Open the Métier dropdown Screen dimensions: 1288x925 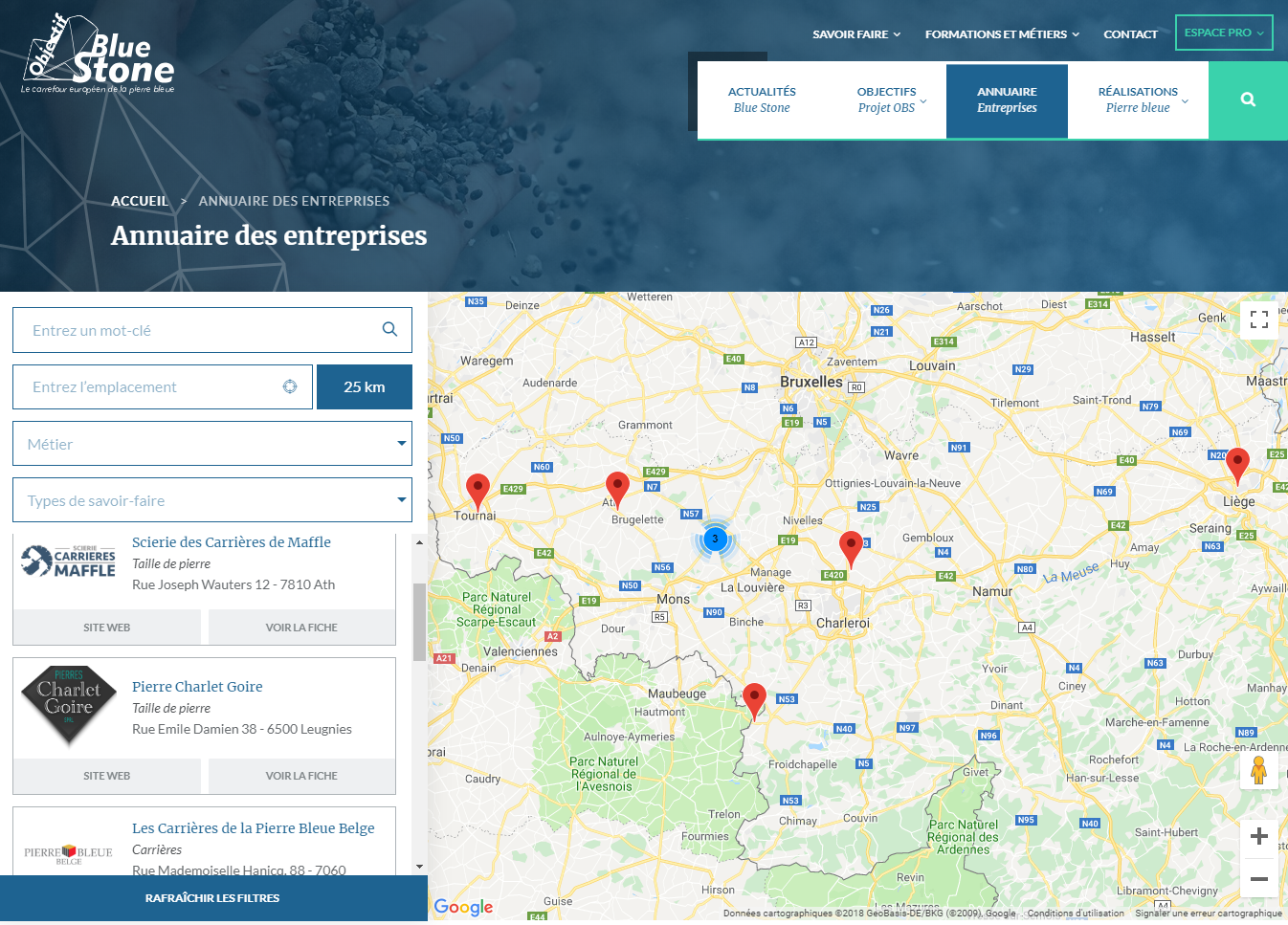[x=212, y=444]
